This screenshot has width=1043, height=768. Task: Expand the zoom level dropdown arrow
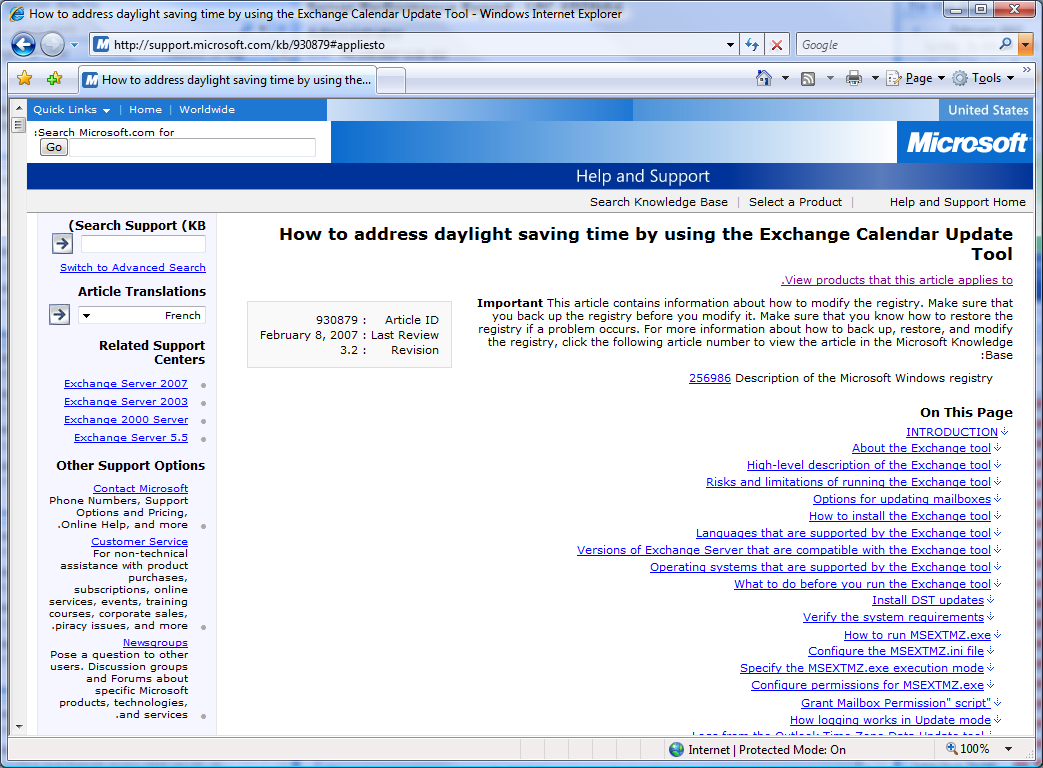tap(1008, 749)
